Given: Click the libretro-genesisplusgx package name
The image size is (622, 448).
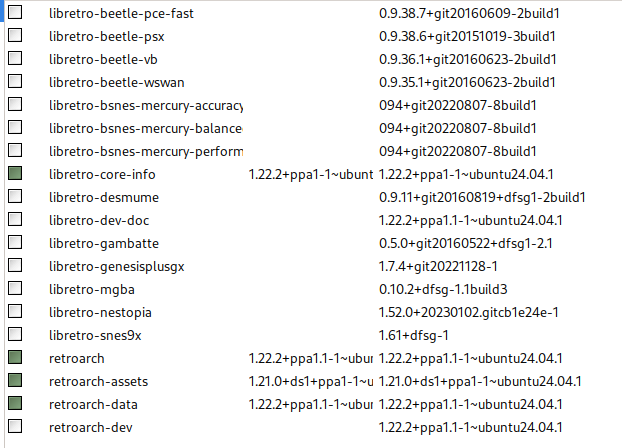Looking at the screenshot, I should [116, 266].
